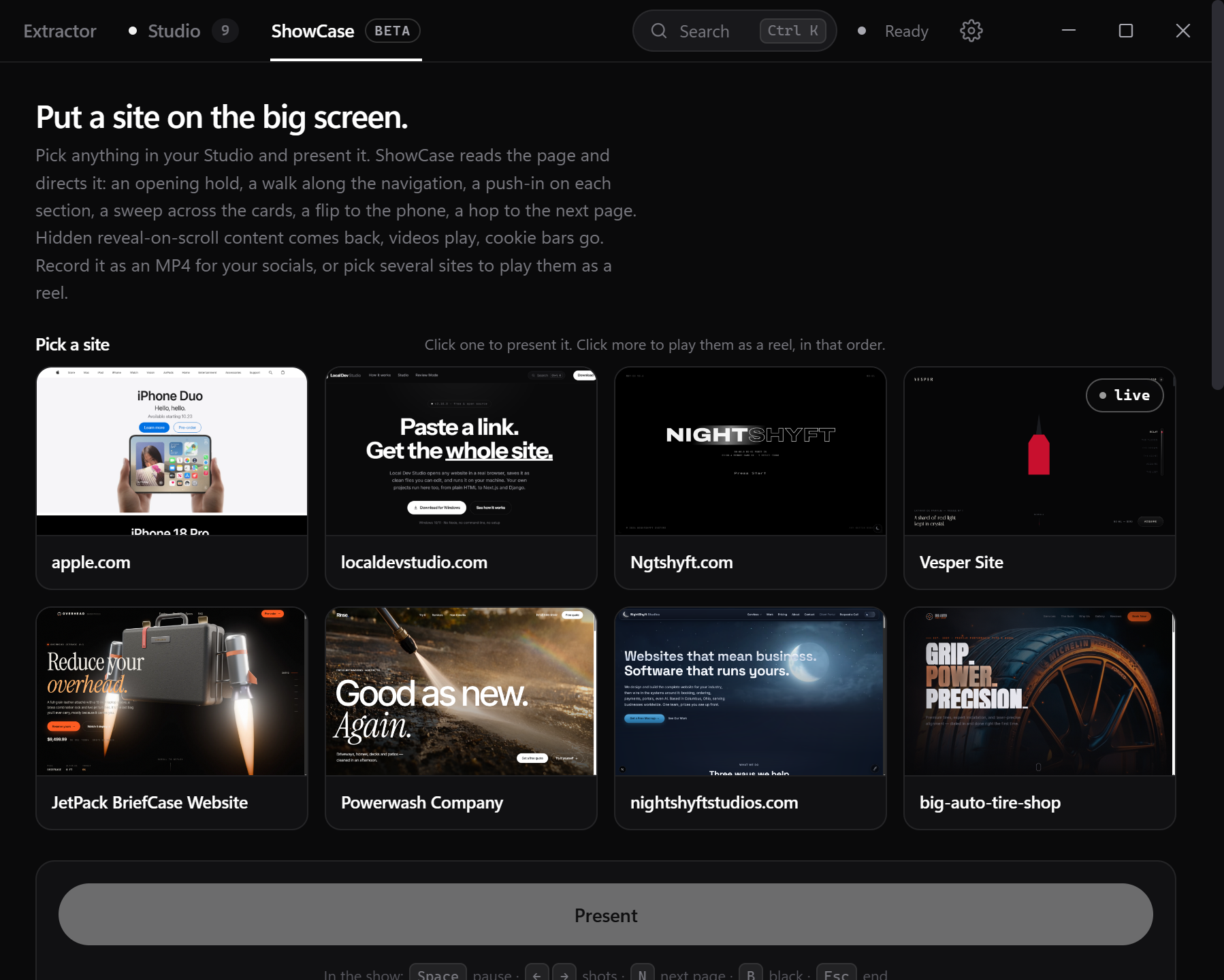Click the Ctrl K shortcut hint
Screen dimensions: 1224x980
[793, 31]
